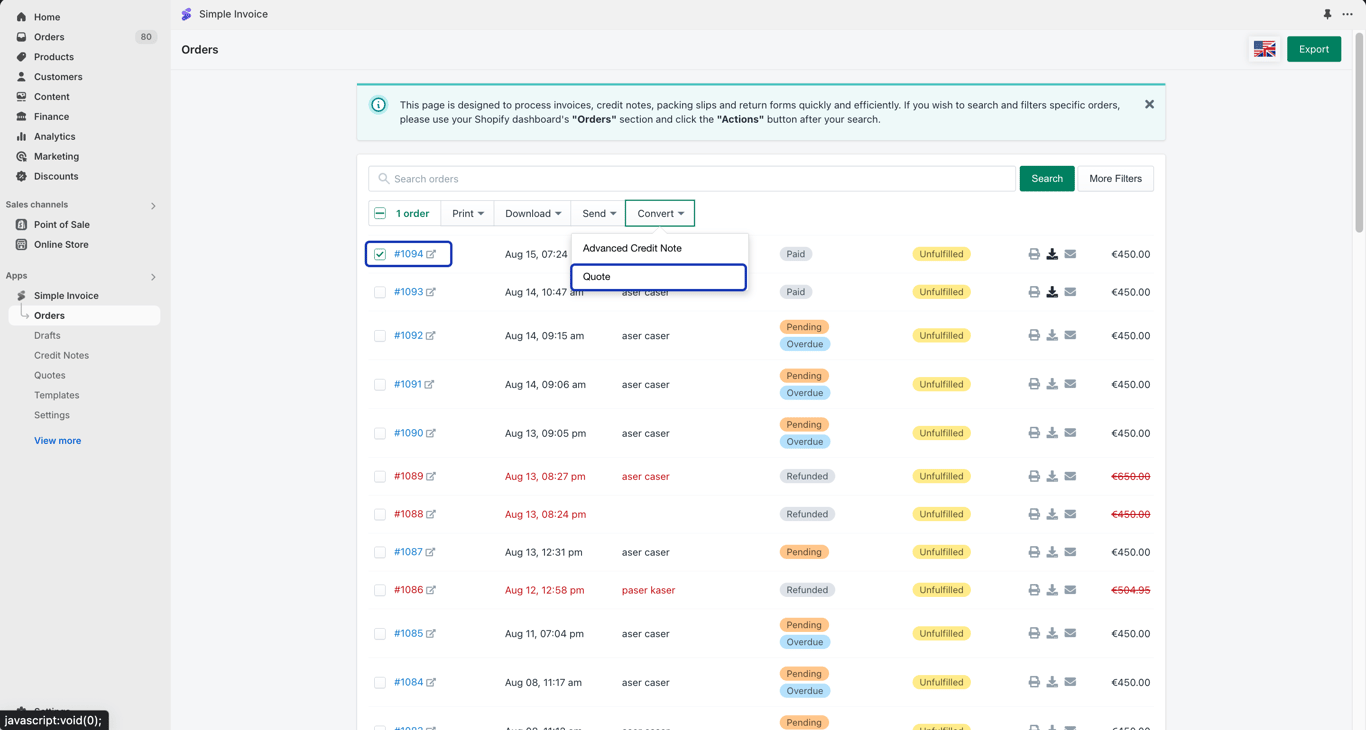1366x730 pixels.
Task: Focus the Search orders field
Action: pyautogui.click(x=692, y=179)
